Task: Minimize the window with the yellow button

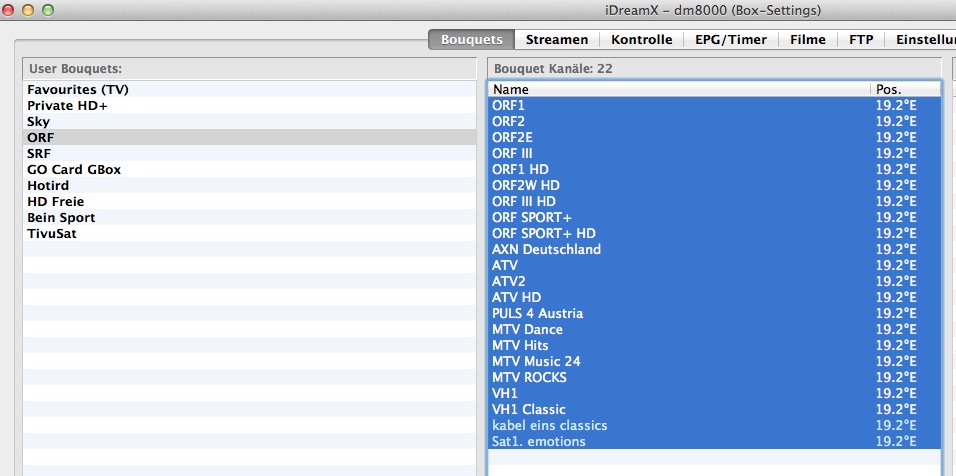Action: [28, 10]
